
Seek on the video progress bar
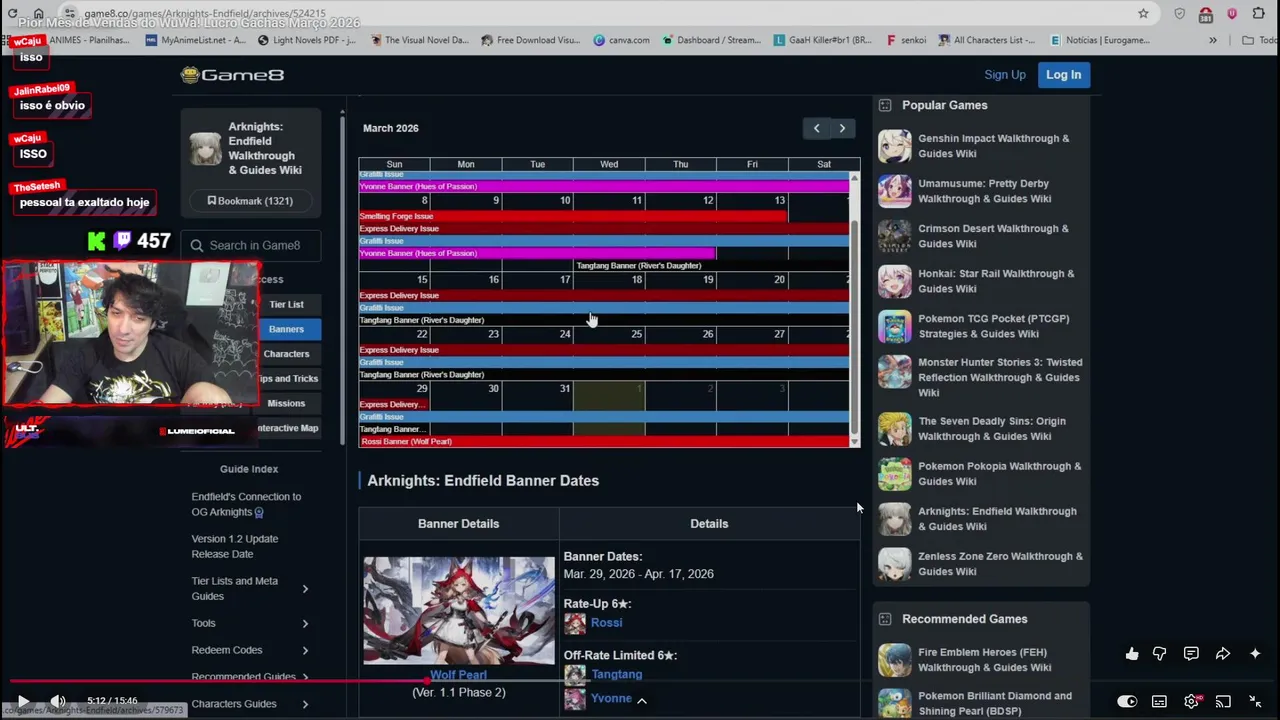[x=640, y=682]
